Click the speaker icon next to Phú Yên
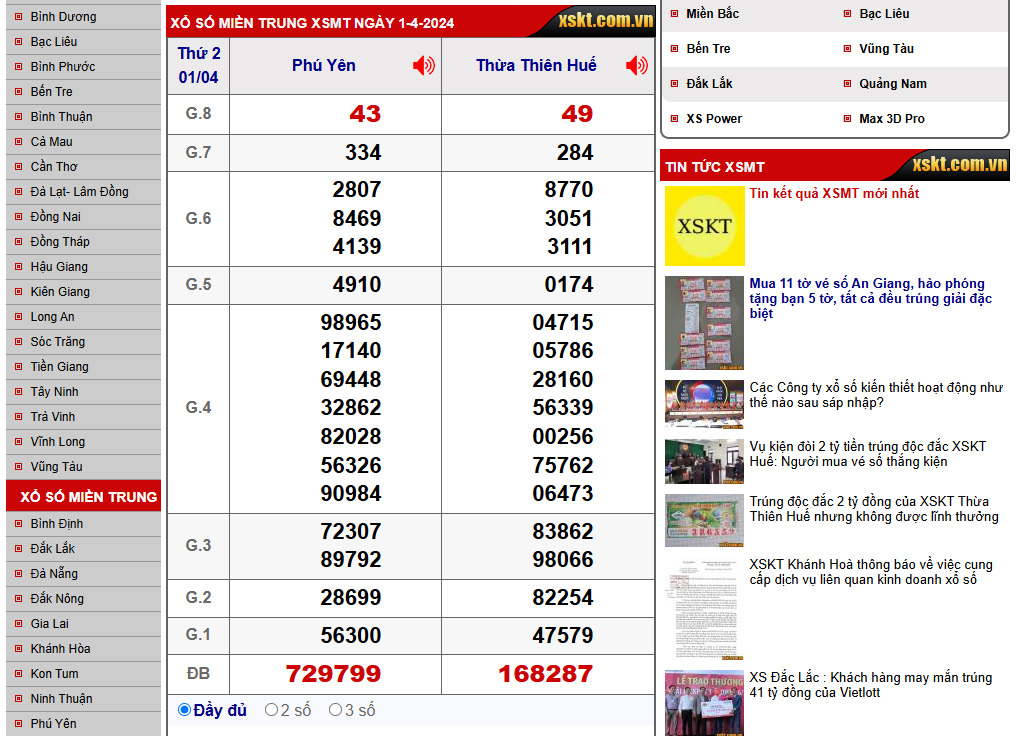The height and width of the screenshot is (736, 1034). 425,63
